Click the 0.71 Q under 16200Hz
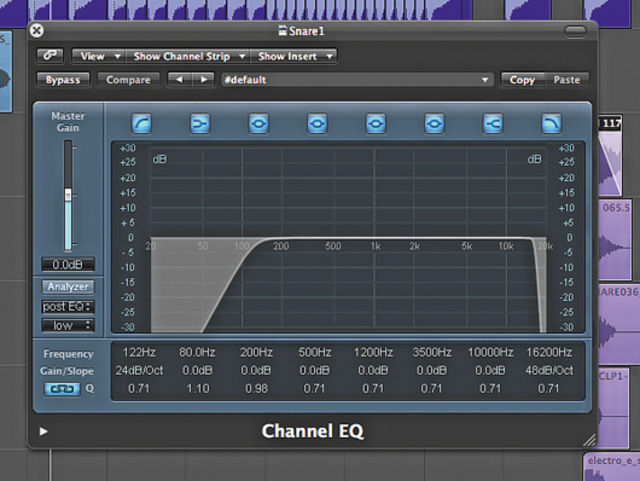640x481 pixels. tap(549, 388)
